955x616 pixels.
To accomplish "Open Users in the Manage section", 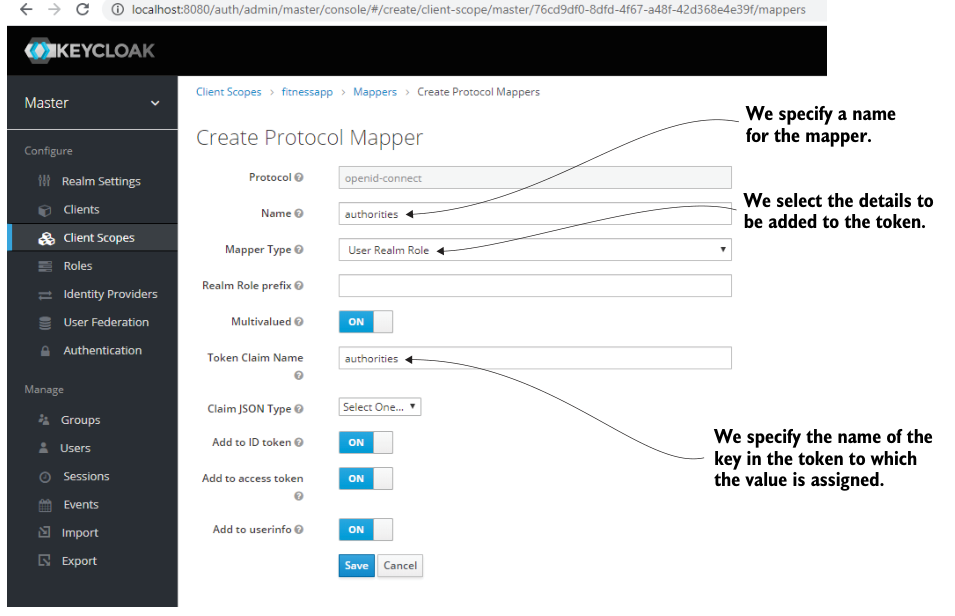I will 75,448.
